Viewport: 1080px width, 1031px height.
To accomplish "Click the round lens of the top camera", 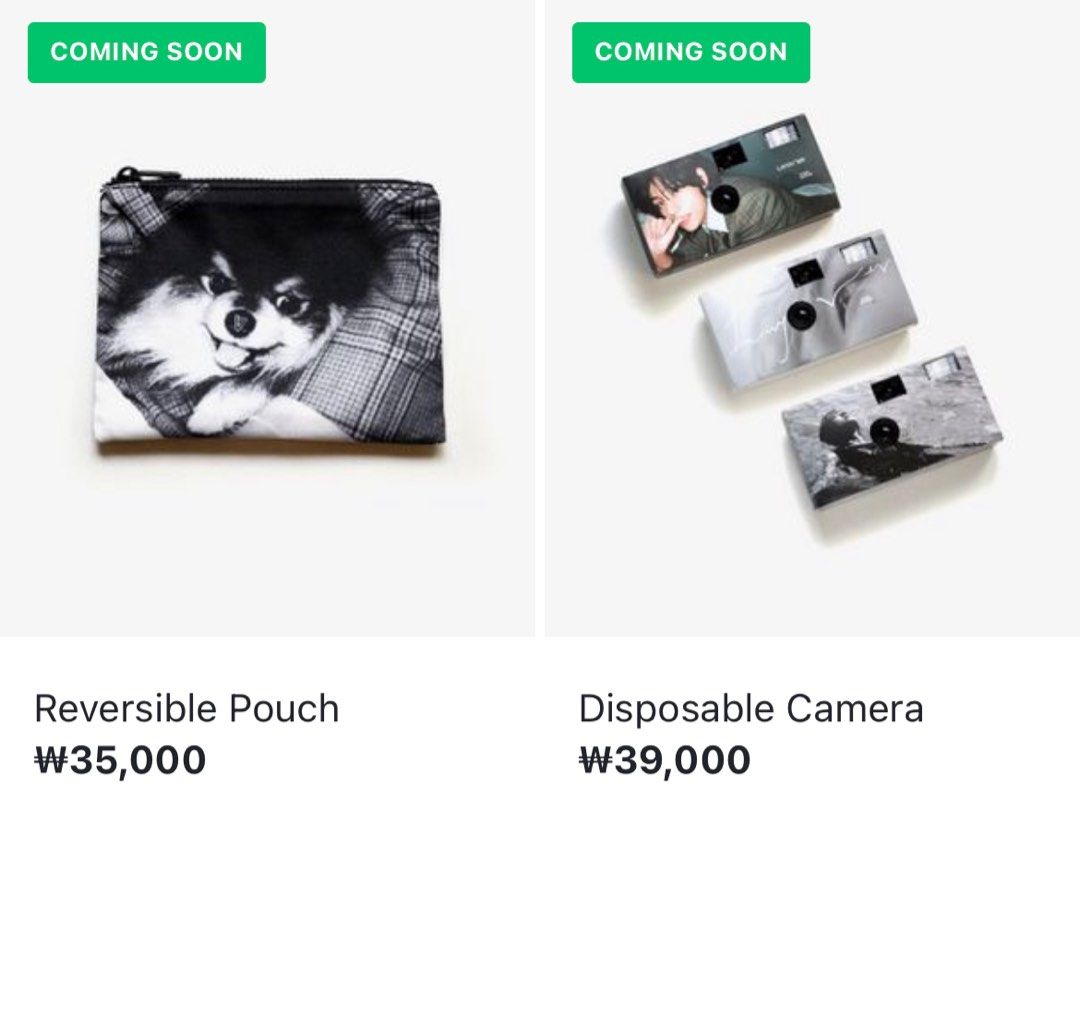I will (725, 200).
